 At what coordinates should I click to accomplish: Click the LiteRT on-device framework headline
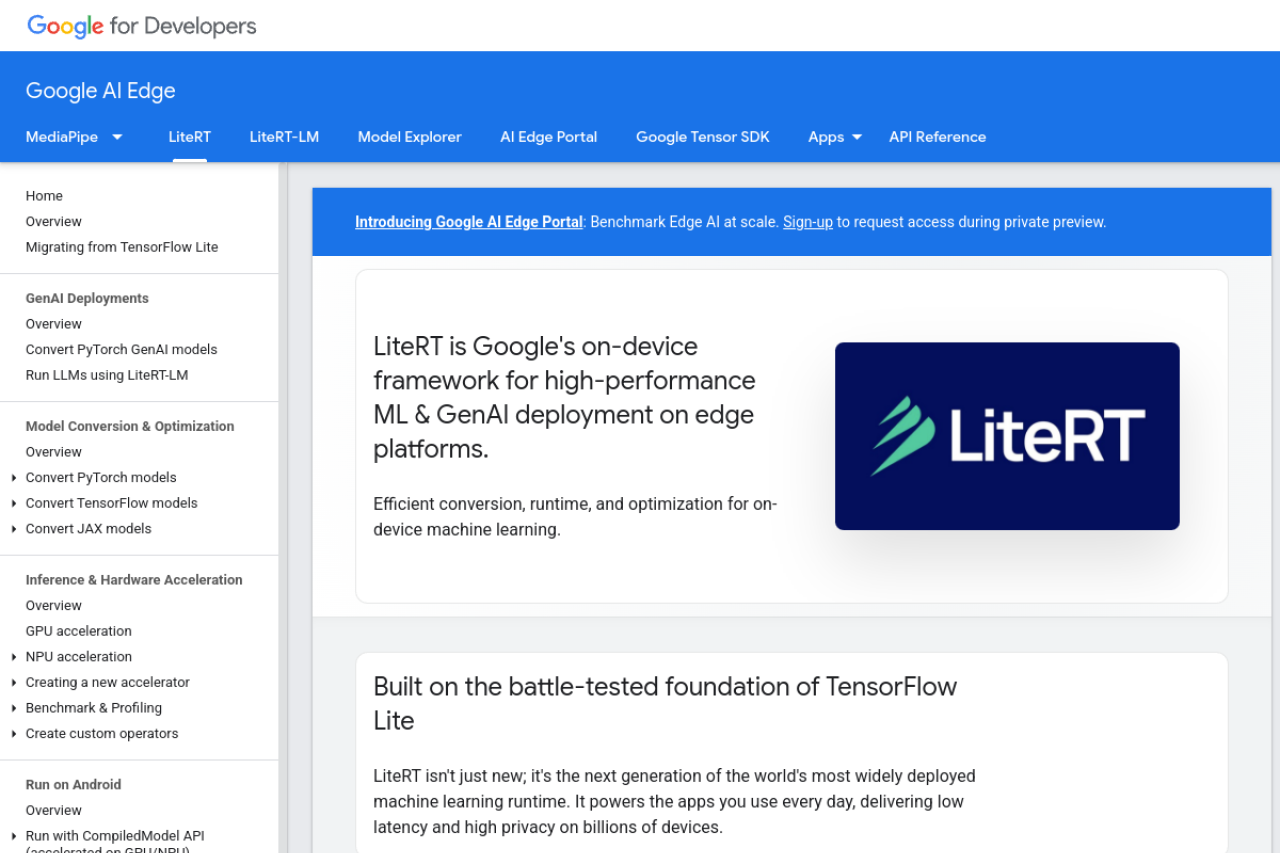coord(564,398)
